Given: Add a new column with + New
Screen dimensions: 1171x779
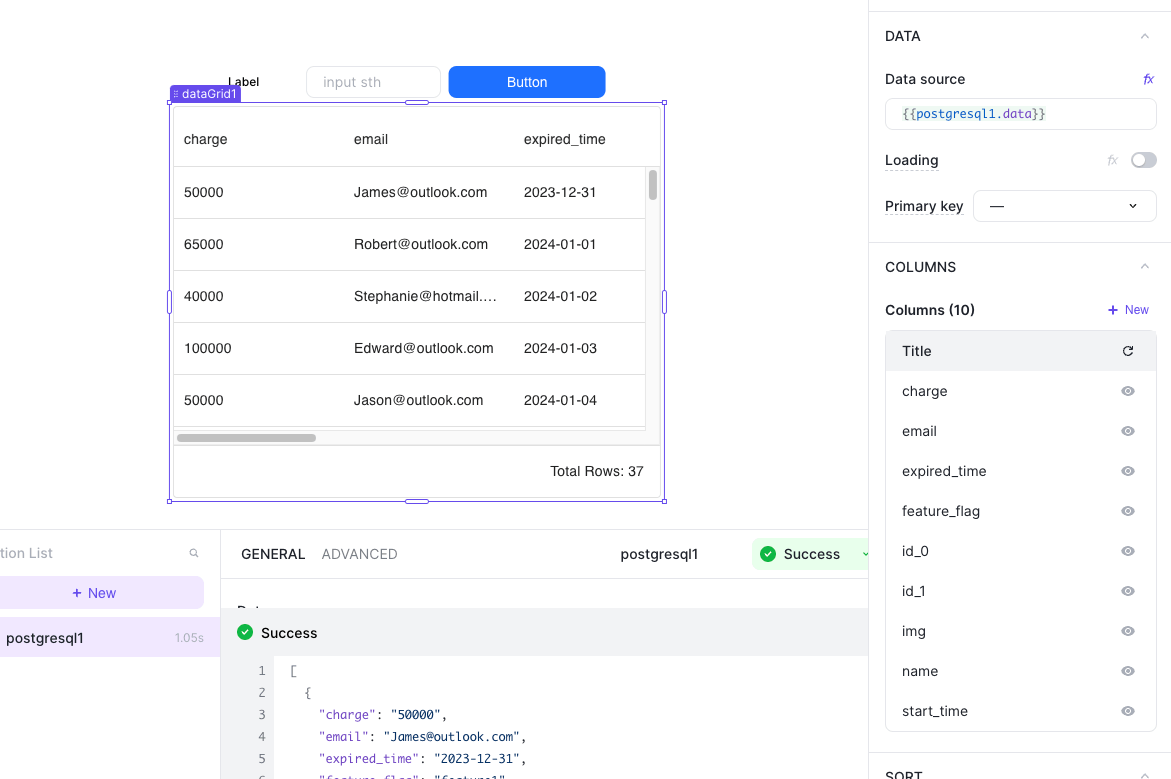Looking at the screenshot, I should pyautogui.click(x=1128, y=310).
